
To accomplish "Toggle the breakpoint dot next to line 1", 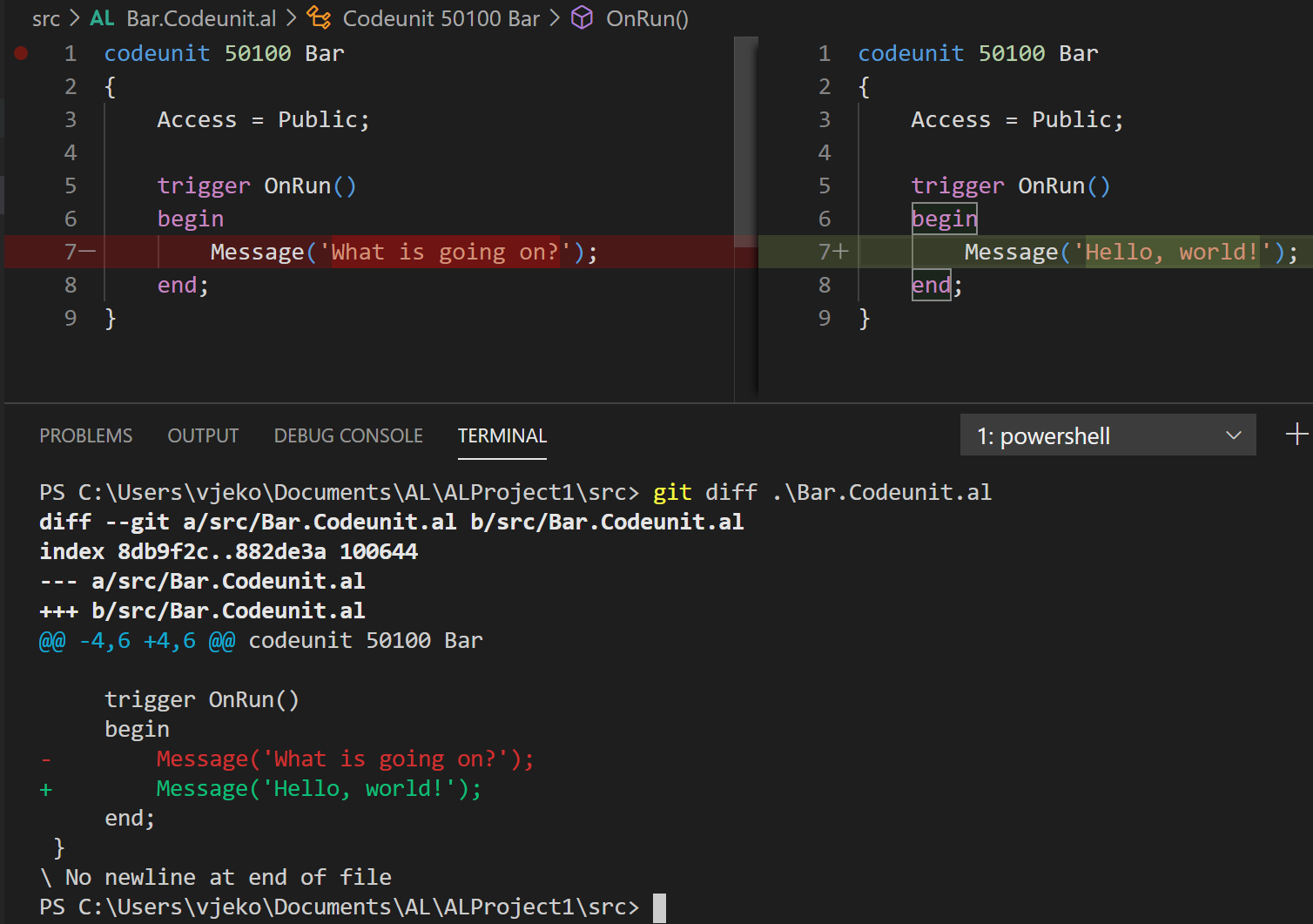I will click(20, 53).
